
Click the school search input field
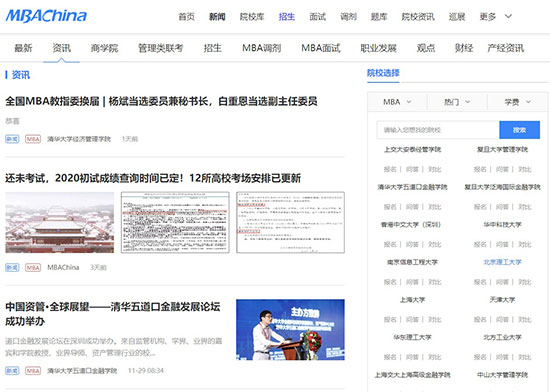(x=438, y=130)
